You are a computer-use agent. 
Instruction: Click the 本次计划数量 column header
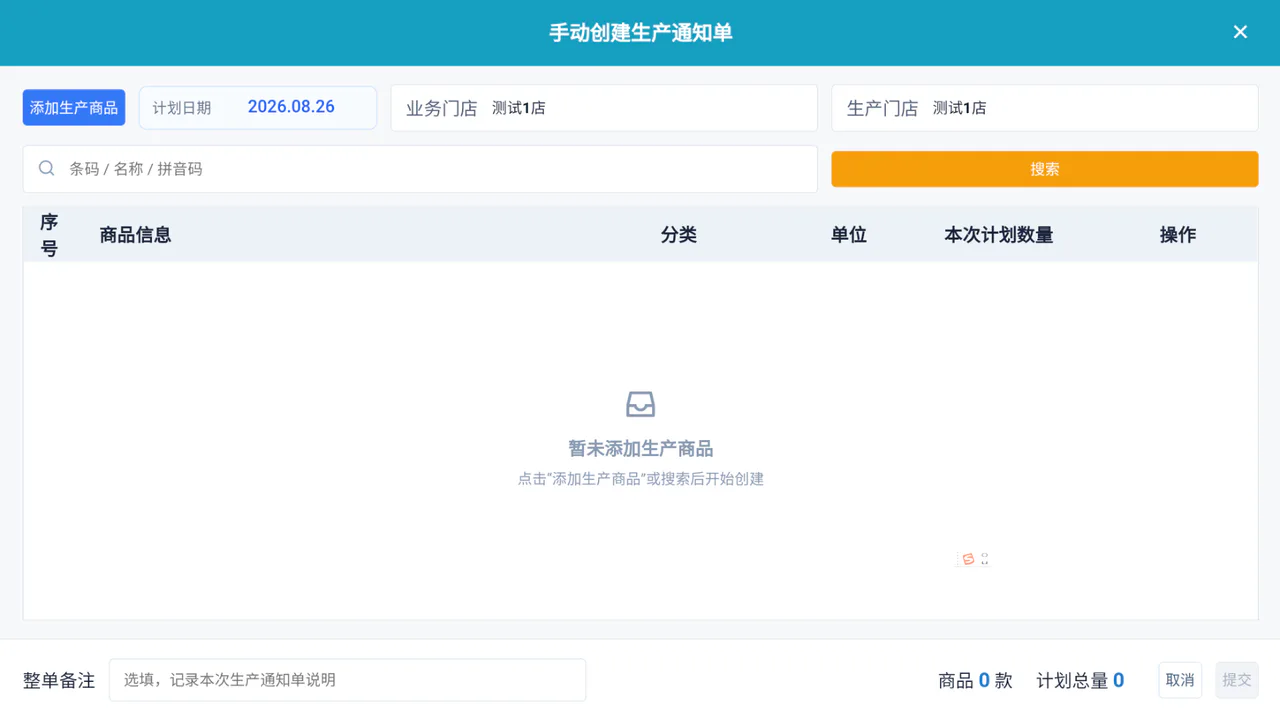point(999,235)
